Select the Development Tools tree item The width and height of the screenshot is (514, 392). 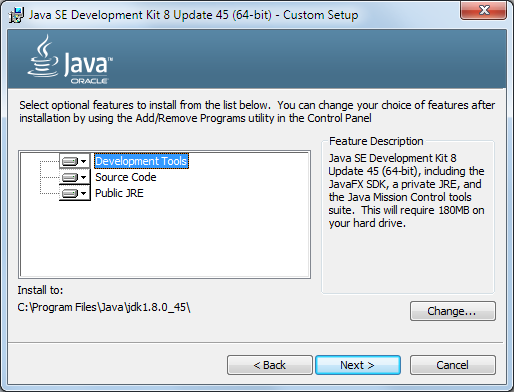141,161
